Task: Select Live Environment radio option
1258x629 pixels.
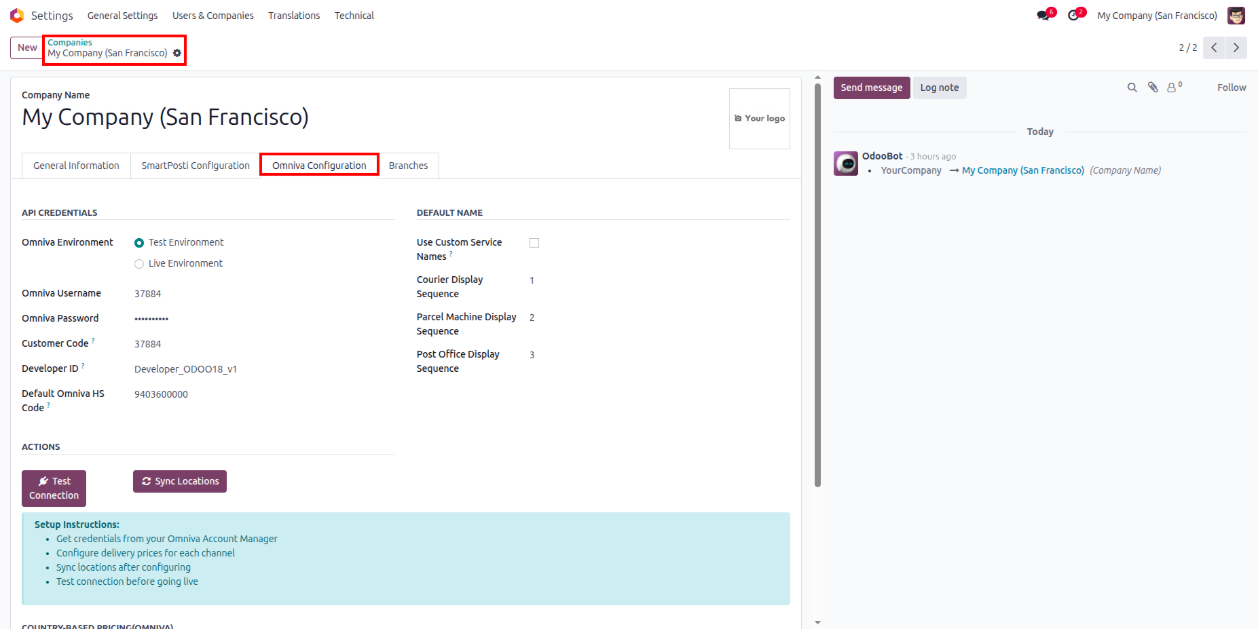Action: [x=139, y=264]
